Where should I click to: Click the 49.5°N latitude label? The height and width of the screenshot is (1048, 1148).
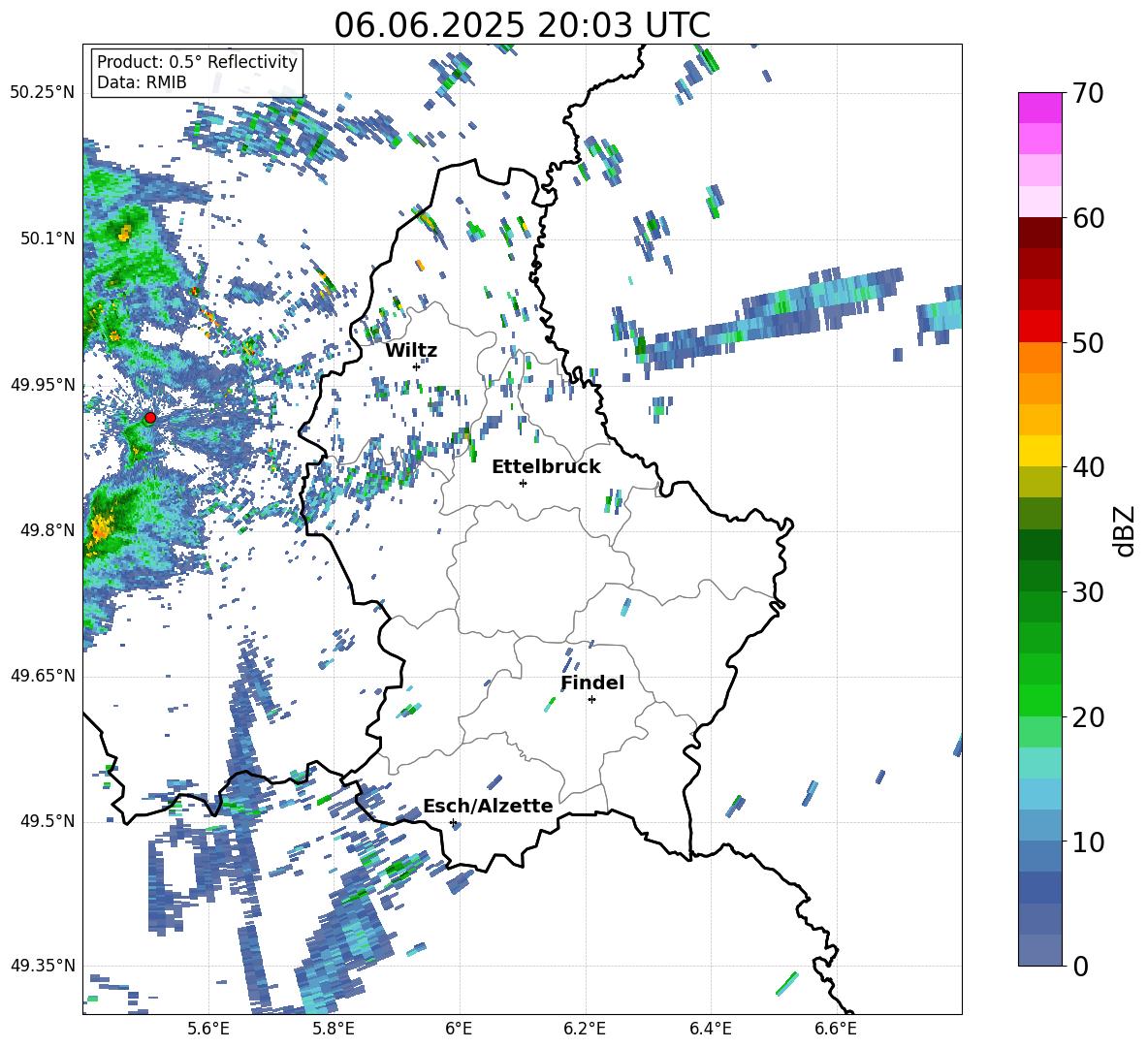click(48, 821)
